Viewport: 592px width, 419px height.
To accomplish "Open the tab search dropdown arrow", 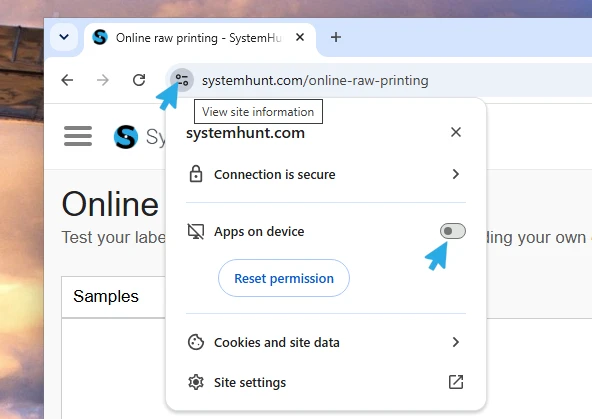I will coord(64,37).
